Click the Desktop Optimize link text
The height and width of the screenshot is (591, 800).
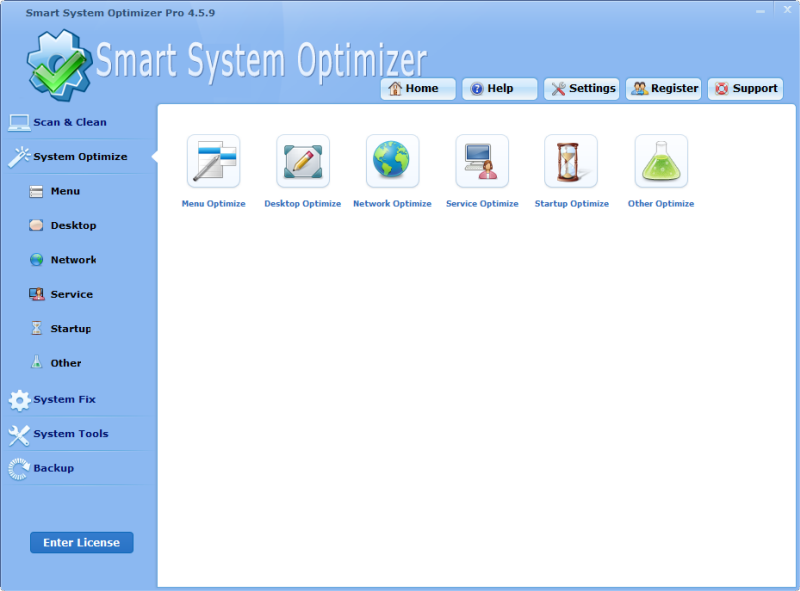click(x=303, y=204)
